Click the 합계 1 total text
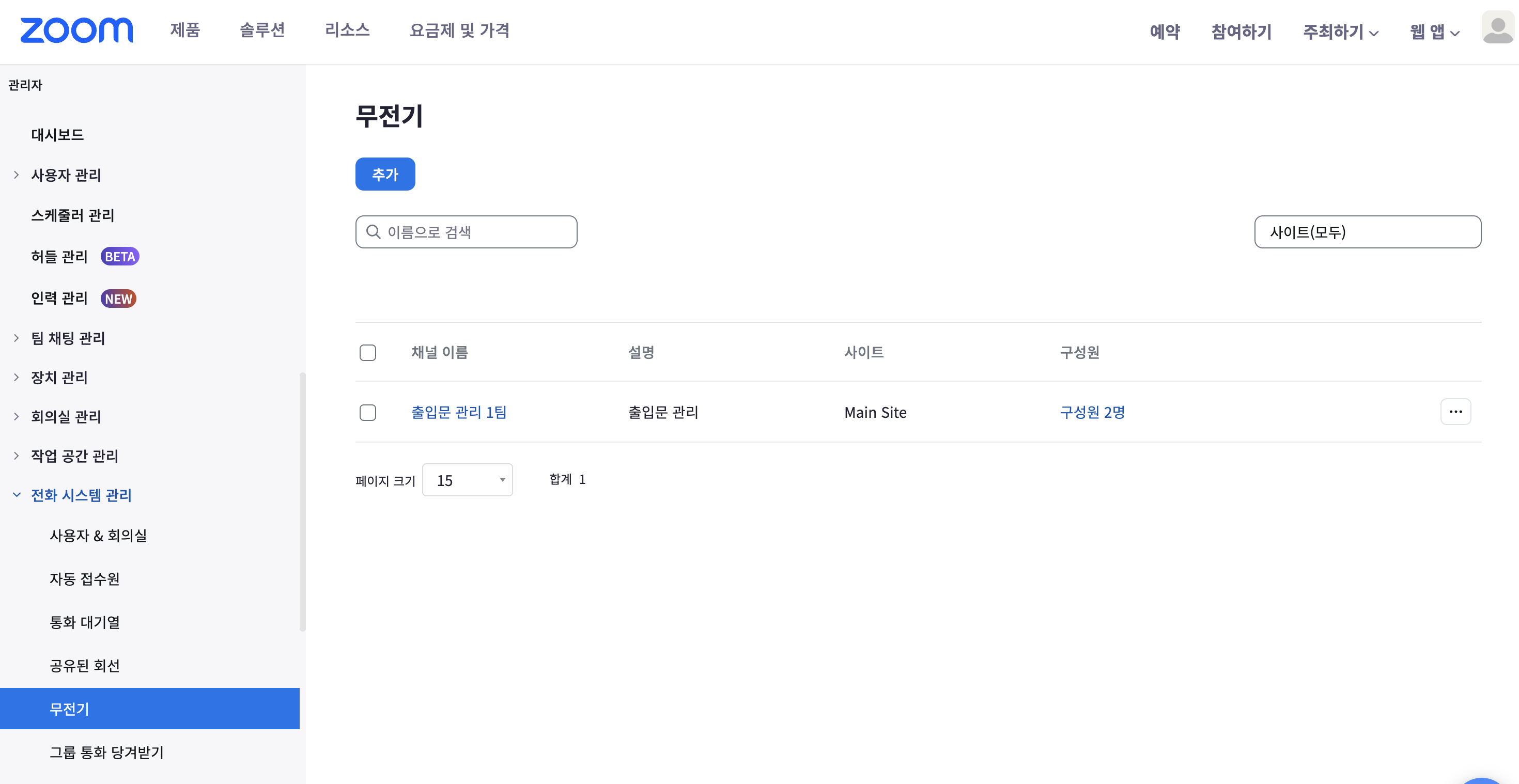The width and height of the screenshot is (1519, 784). (567, 479)
